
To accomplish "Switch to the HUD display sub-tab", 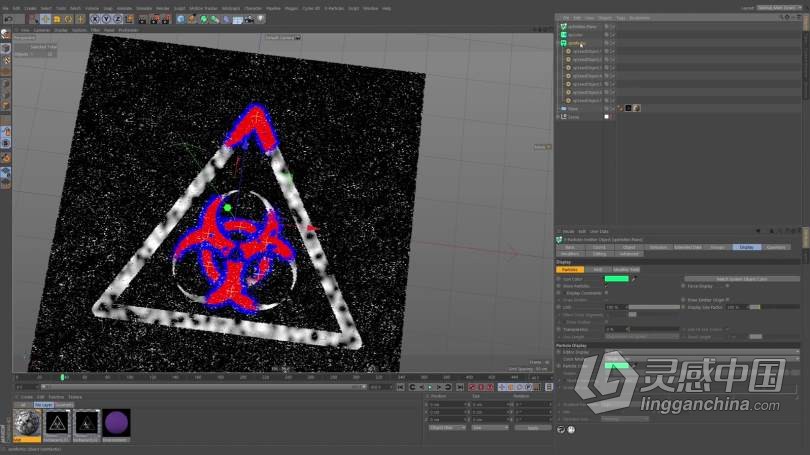I will [598, 270].
